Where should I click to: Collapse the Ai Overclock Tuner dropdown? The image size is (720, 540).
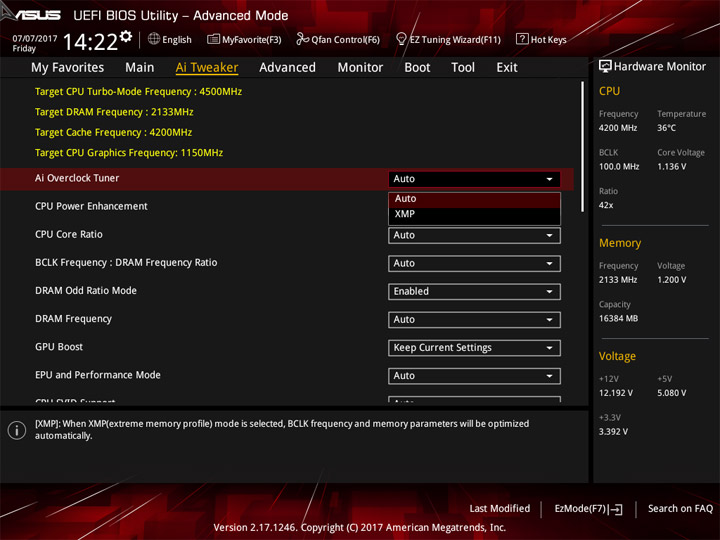point(474,179)
